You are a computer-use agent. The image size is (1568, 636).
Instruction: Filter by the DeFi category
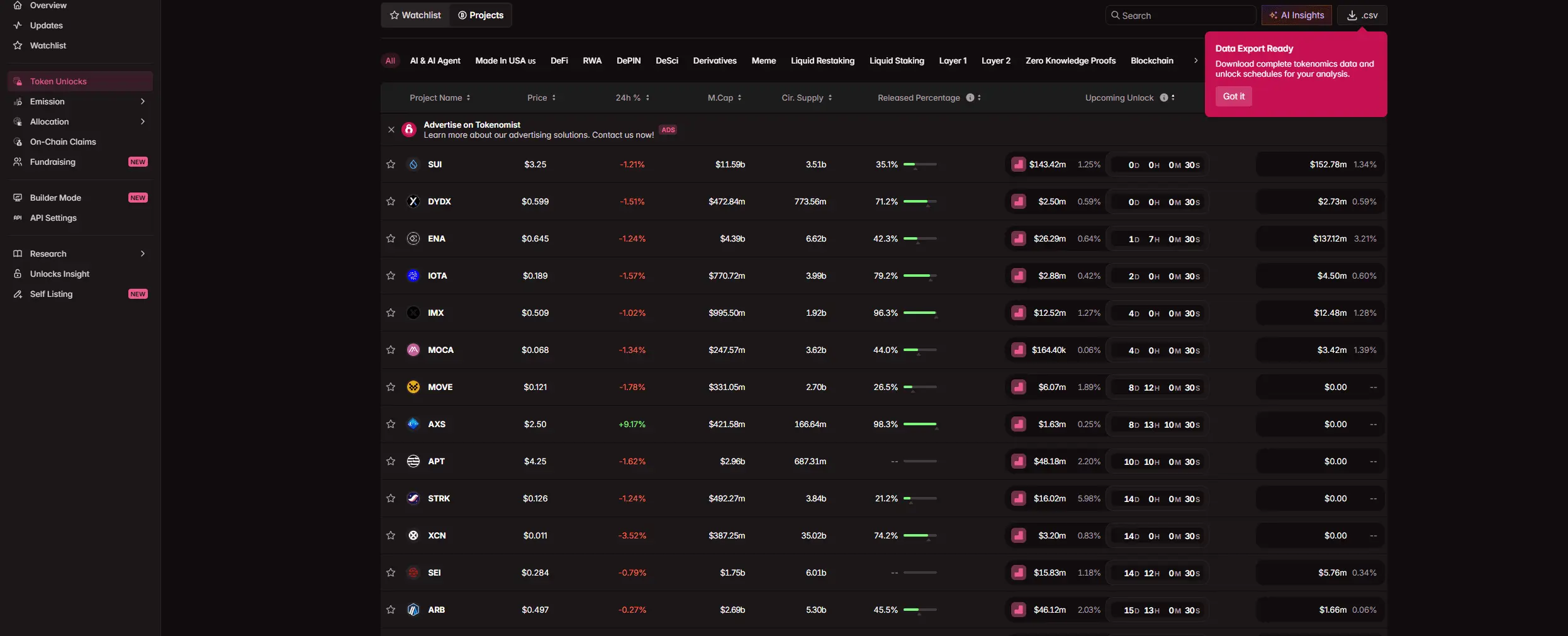(559, 60)
